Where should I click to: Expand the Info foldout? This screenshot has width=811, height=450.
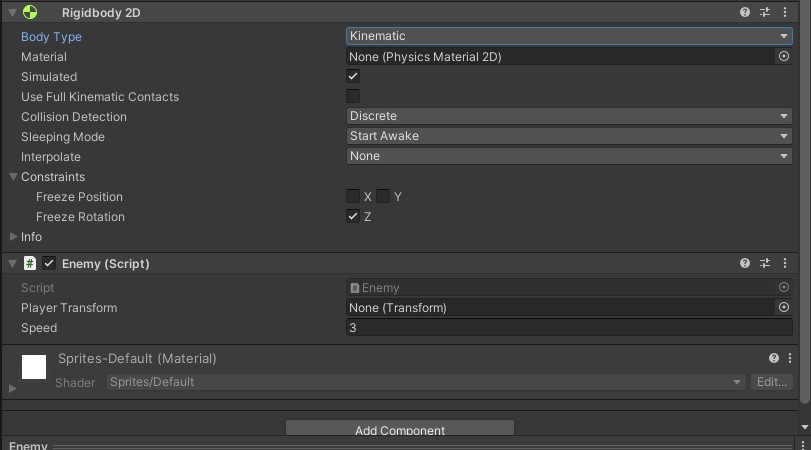click(x=13, y=236)
